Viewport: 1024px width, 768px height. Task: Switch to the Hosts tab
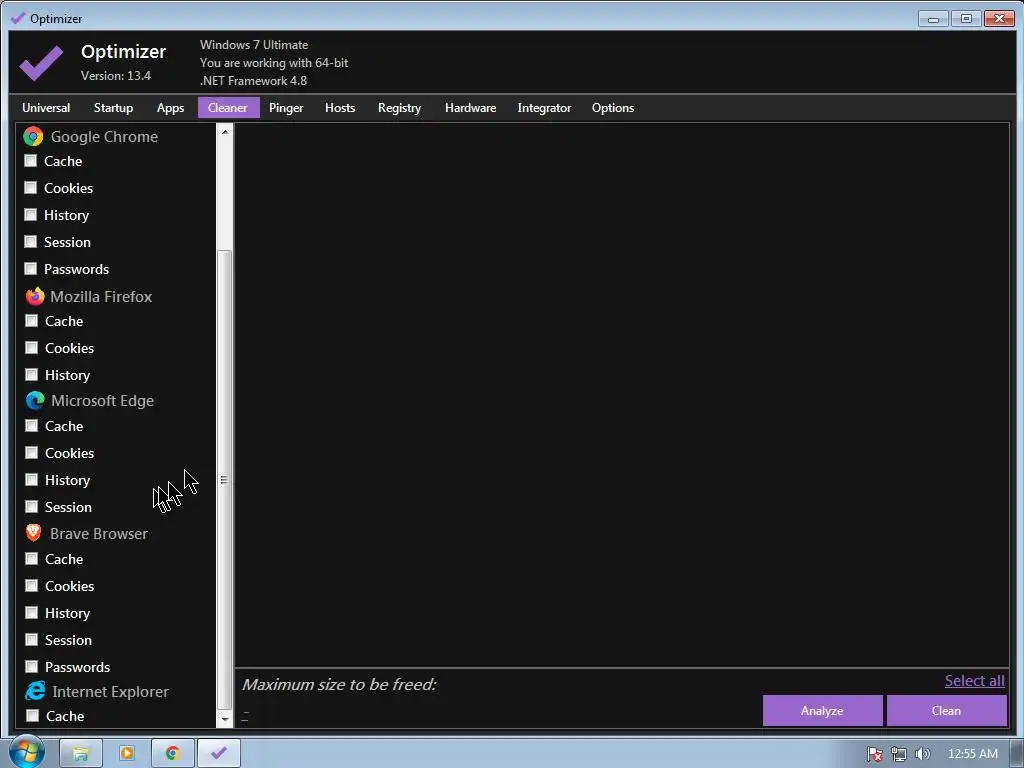(x=340, y=108)
